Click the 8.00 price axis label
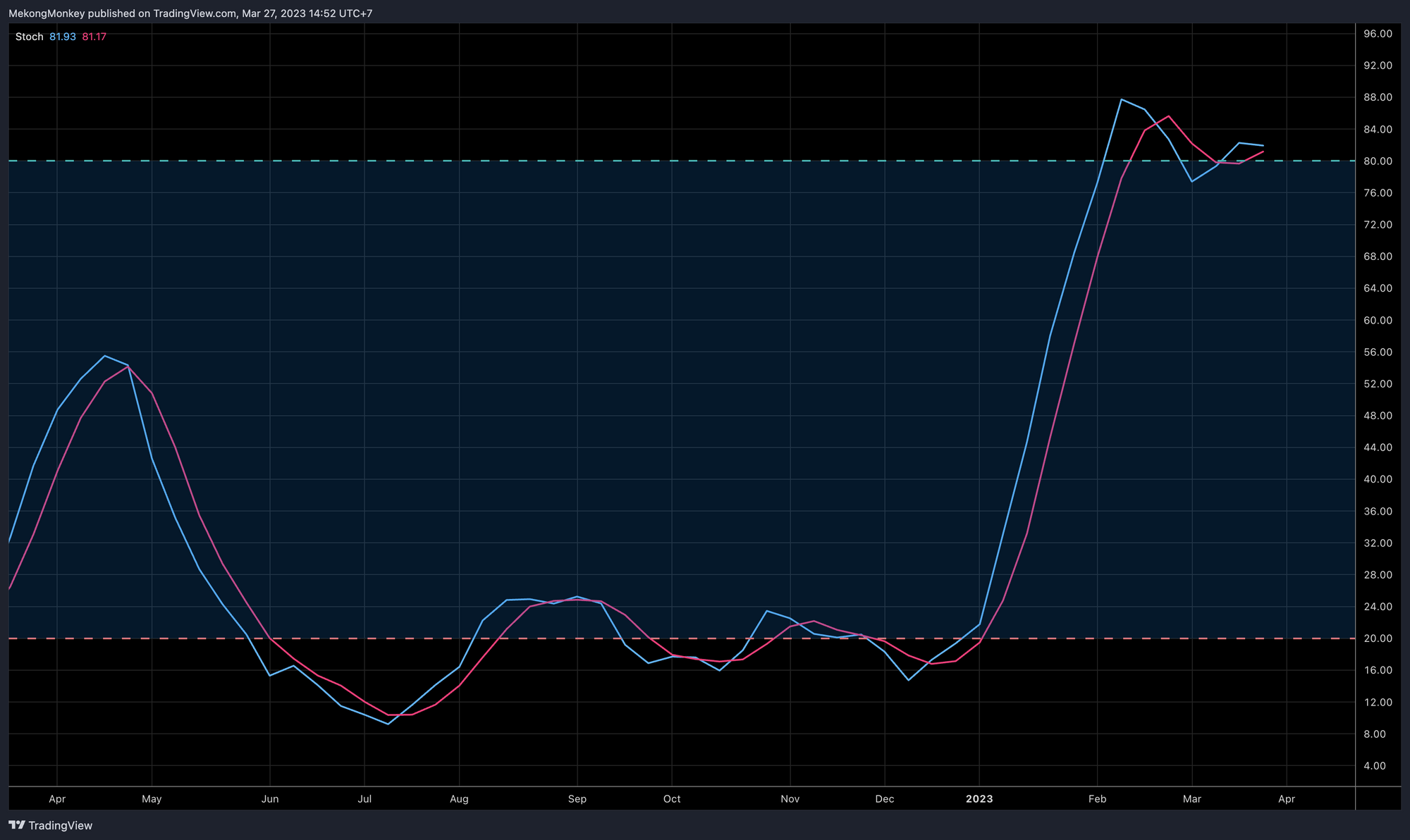This screenshot has width=1410, height=840. (x=1375, y=734)
